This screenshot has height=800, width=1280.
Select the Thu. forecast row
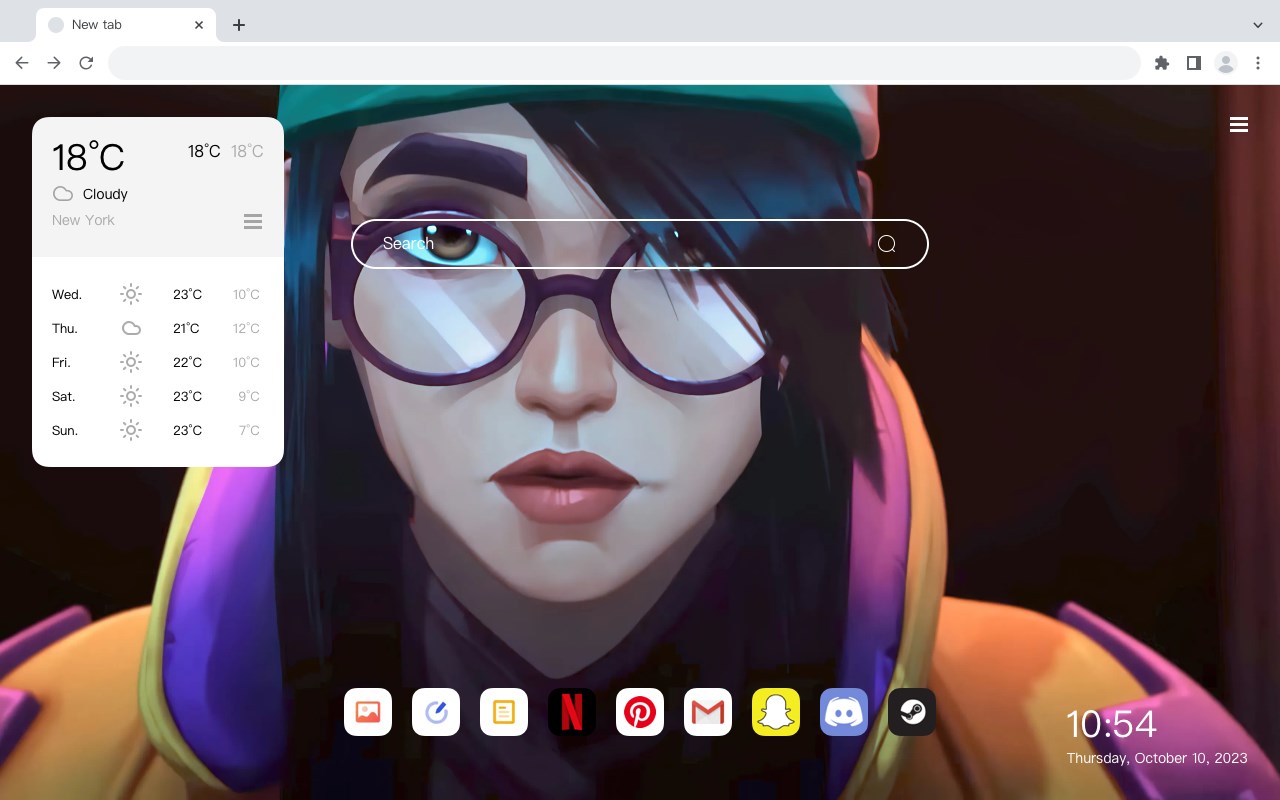[158, 328]
